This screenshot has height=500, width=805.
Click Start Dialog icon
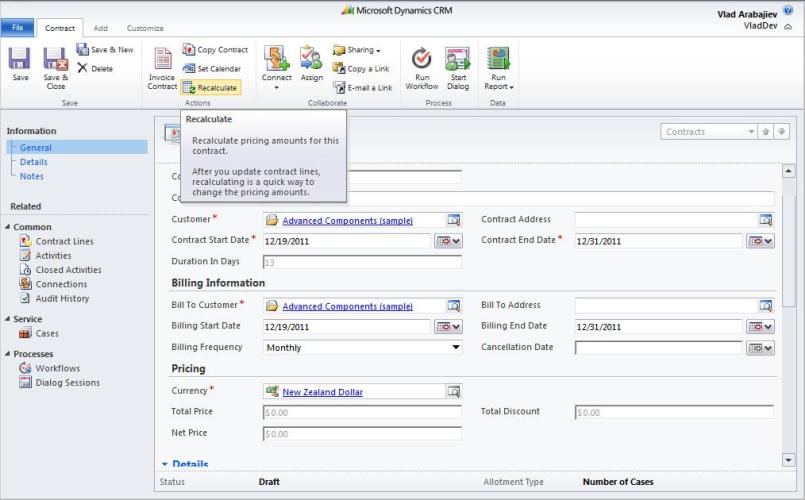(457, 68)
